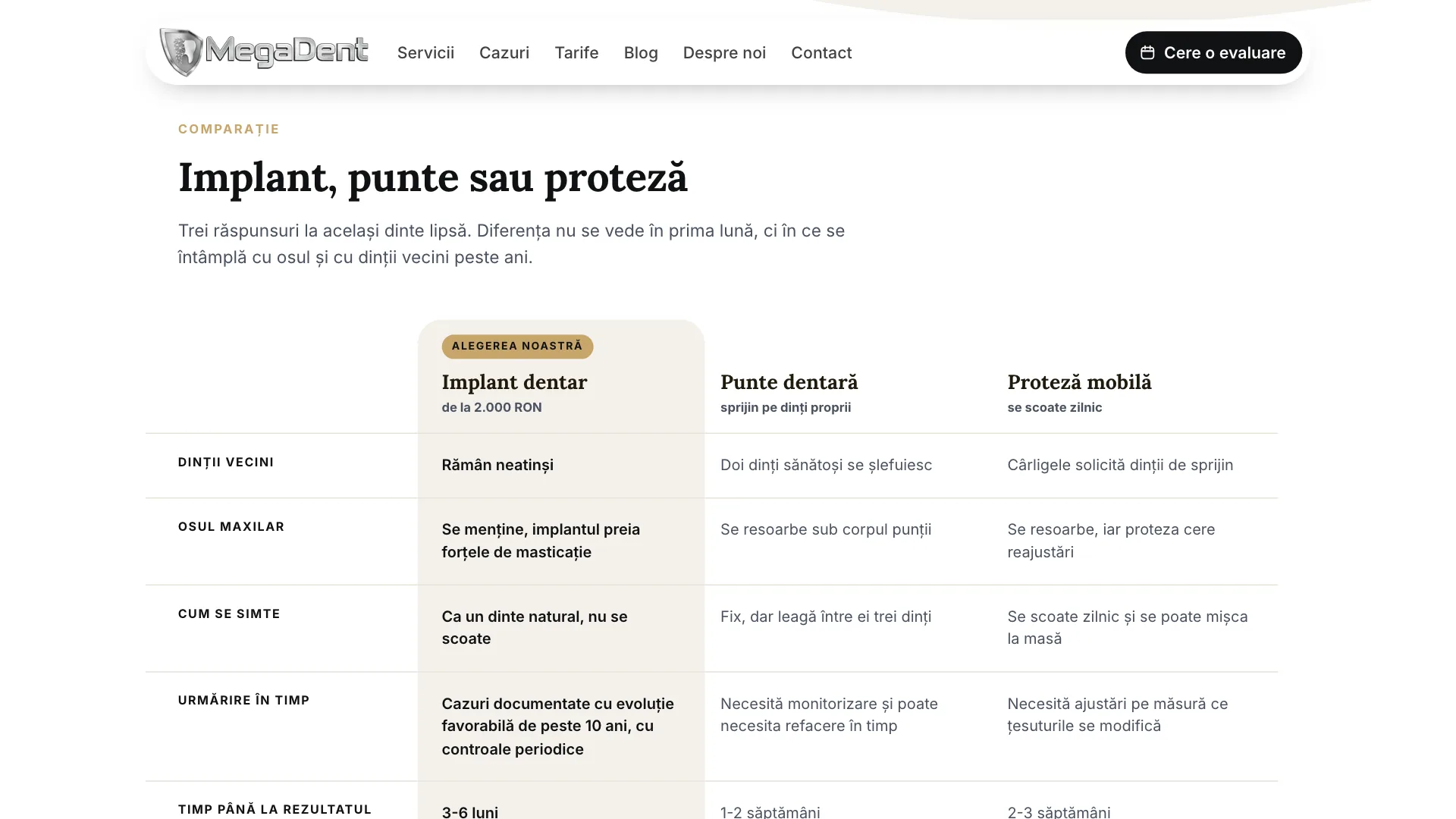
Task: Click the cell Se resoarbe sub corpul punții
Action: [x=826, y=529]
